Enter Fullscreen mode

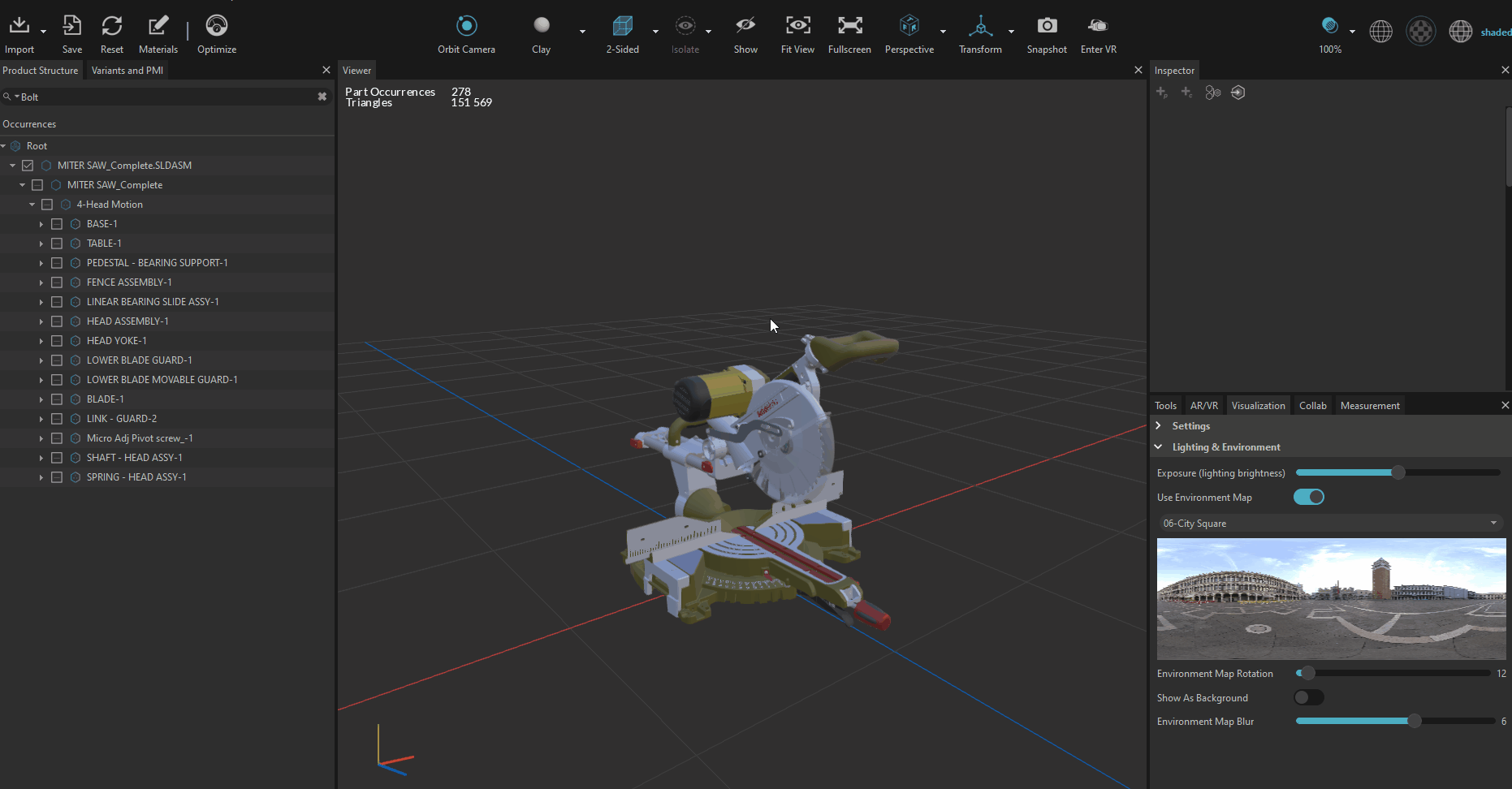click(x=849, y=27)
